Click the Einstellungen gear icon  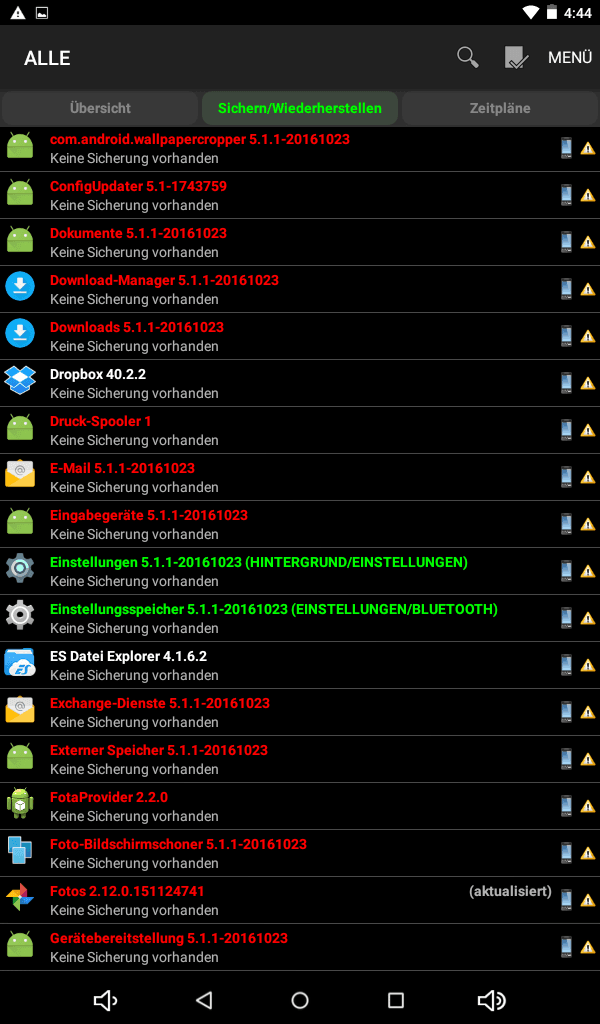(20, 568)
